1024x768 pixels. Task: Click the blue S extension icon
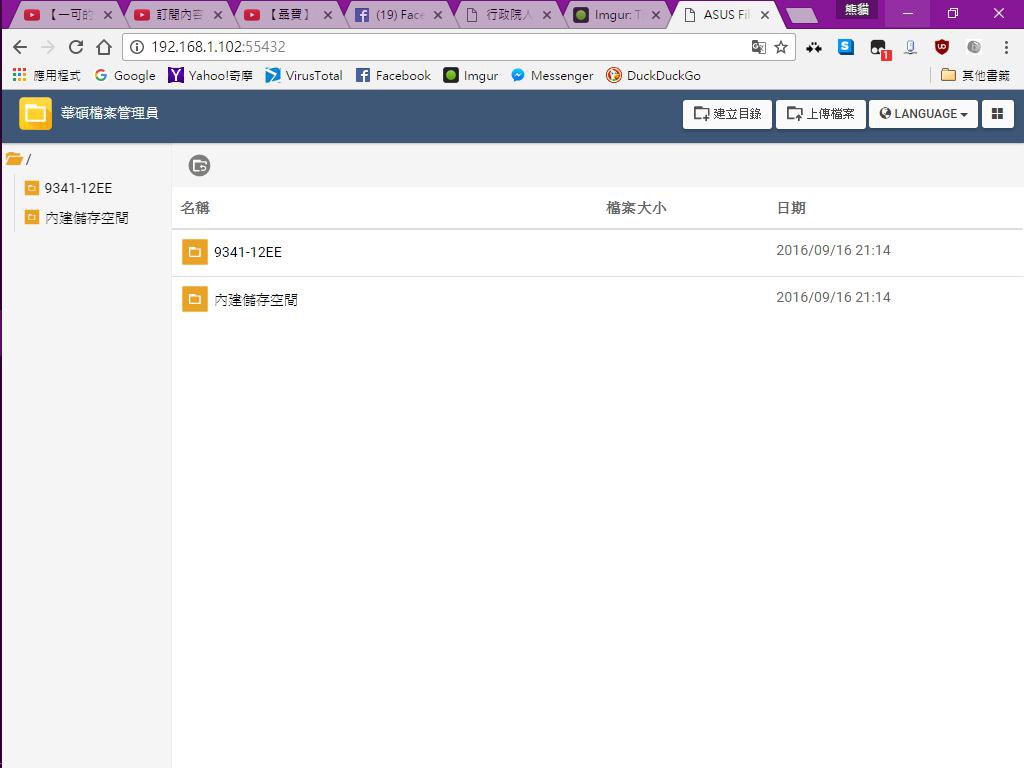coord(846,47)
